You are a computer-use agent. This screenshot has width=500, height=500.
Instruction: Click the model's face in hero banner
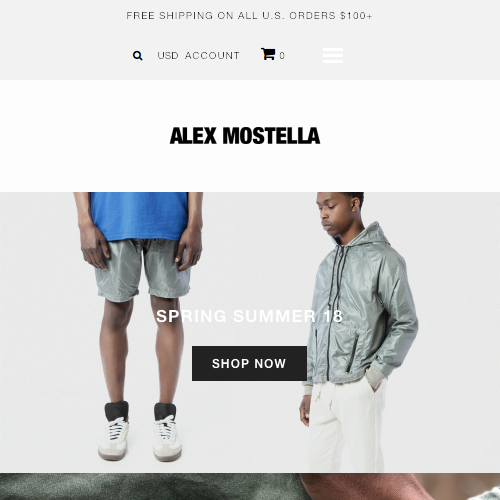click(x=334, y=217)
